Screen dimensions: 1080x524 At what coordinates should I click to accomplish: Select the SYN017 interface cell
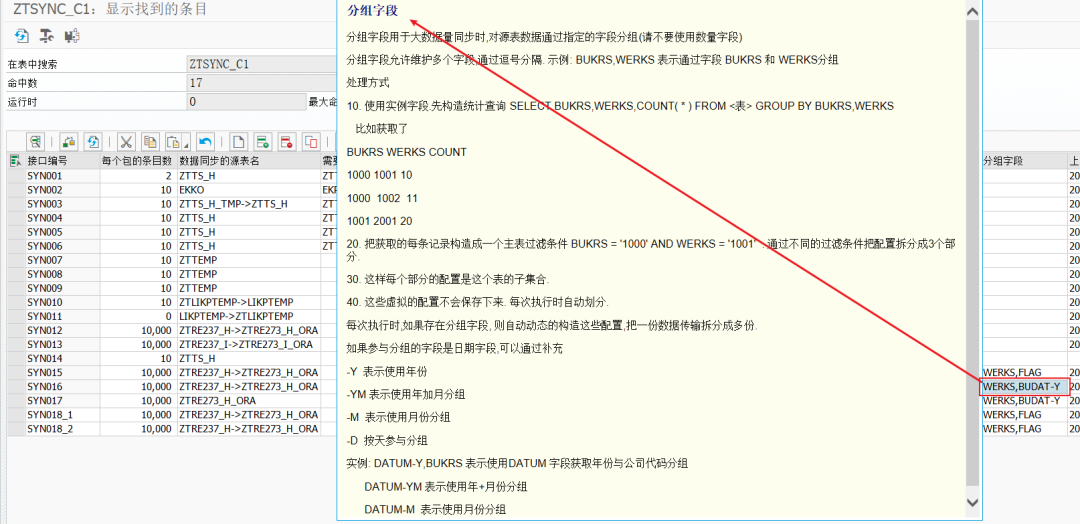click(63, 401)
